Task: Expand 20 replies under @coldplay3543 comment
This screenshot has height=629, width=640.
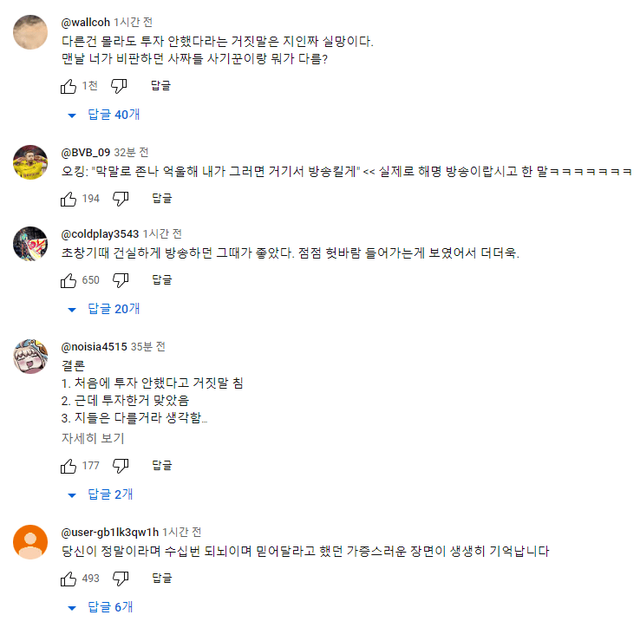Action: (x=105, y=309)
